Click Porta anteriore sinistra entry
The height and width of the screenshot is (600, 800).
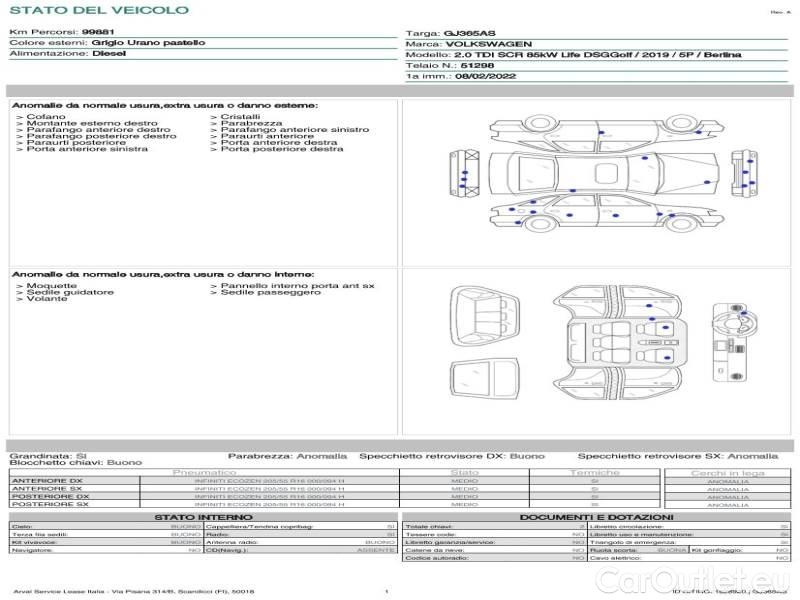tap(87, 149)
